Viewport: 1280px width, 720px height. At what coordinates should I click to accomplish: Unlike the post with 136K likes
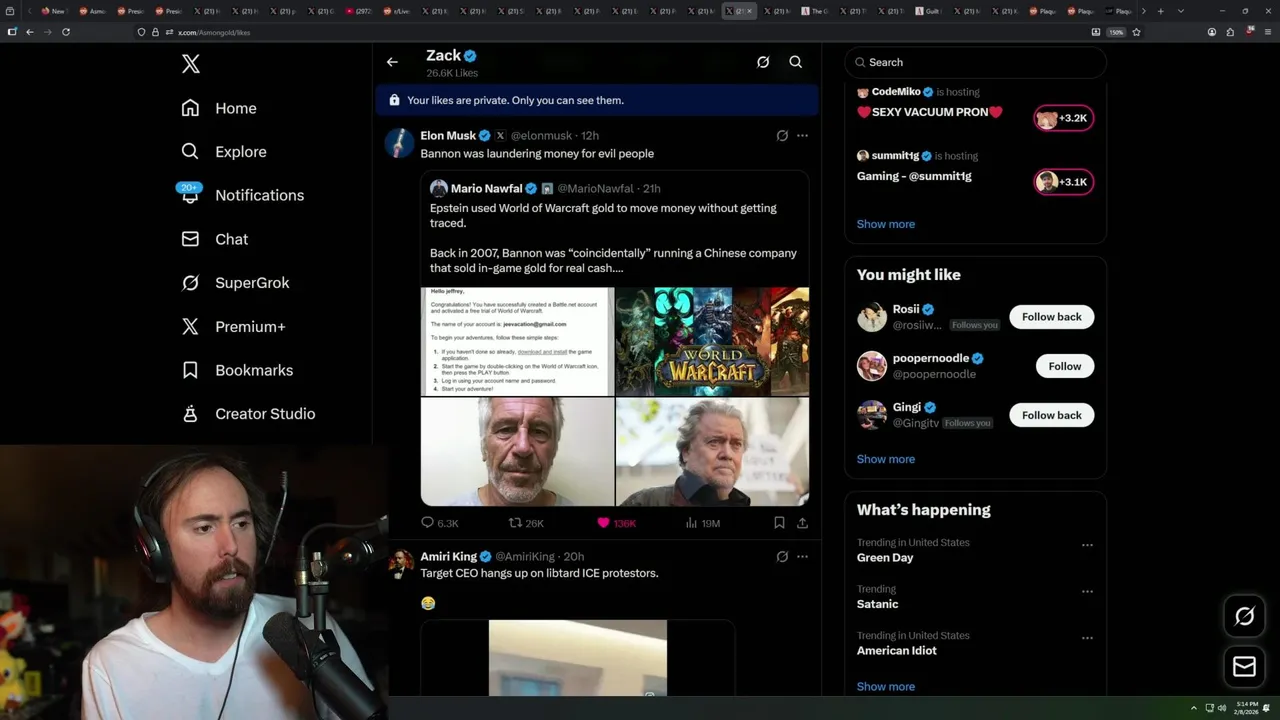tap(603, 523)
